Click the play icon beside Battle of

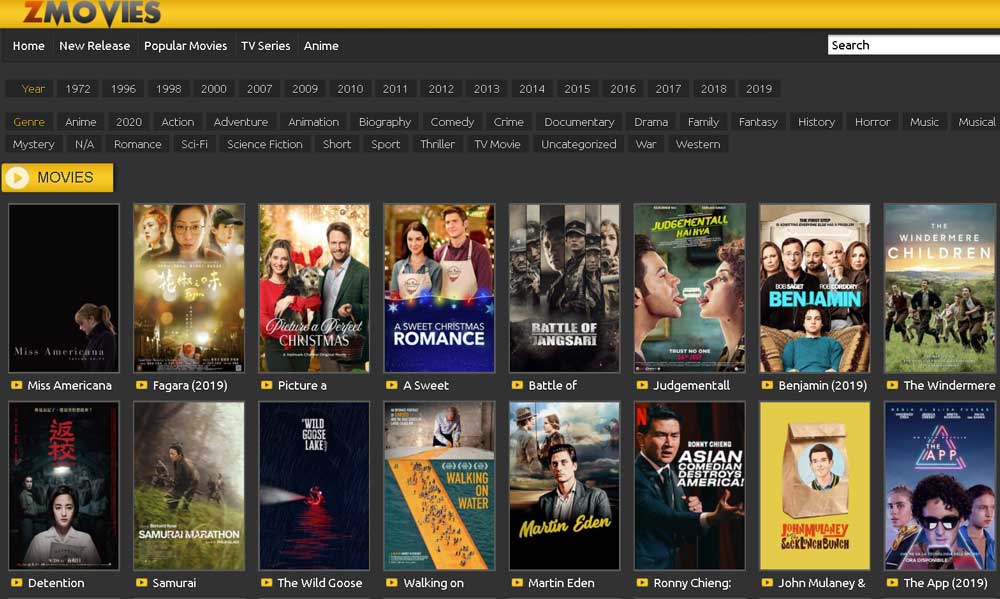(517, 385)
